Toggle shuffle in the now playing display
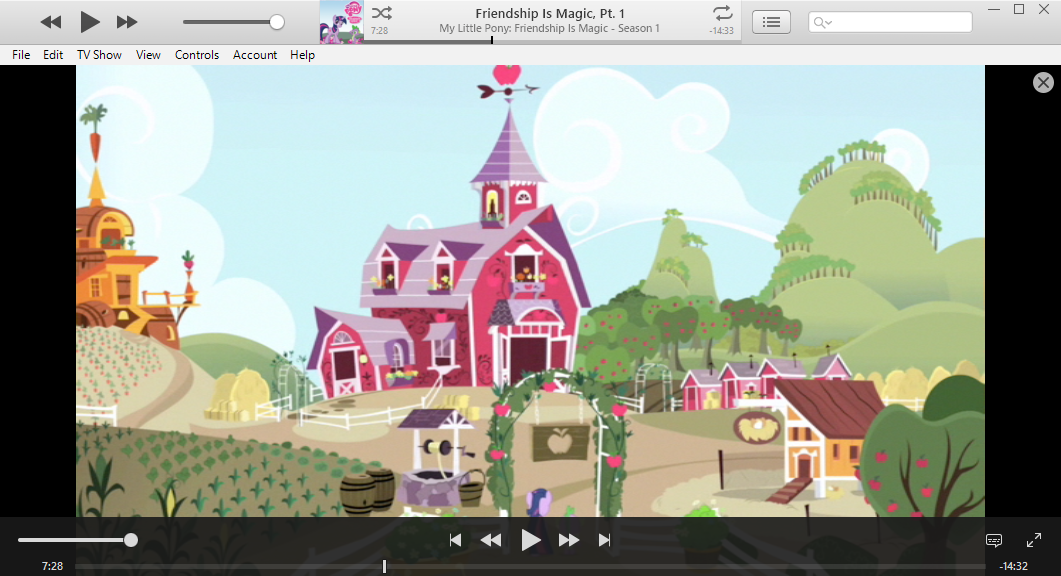This screenshot has height=576, width=1061. tap(381, 14)
